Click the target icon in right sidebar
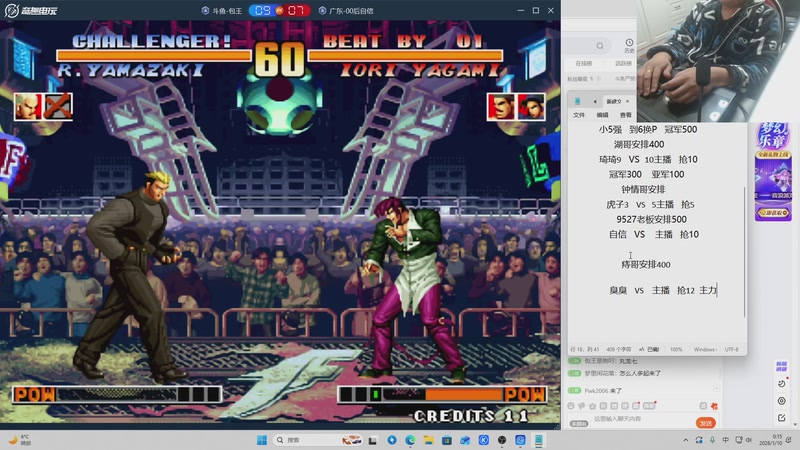 [x=782, y=401]
